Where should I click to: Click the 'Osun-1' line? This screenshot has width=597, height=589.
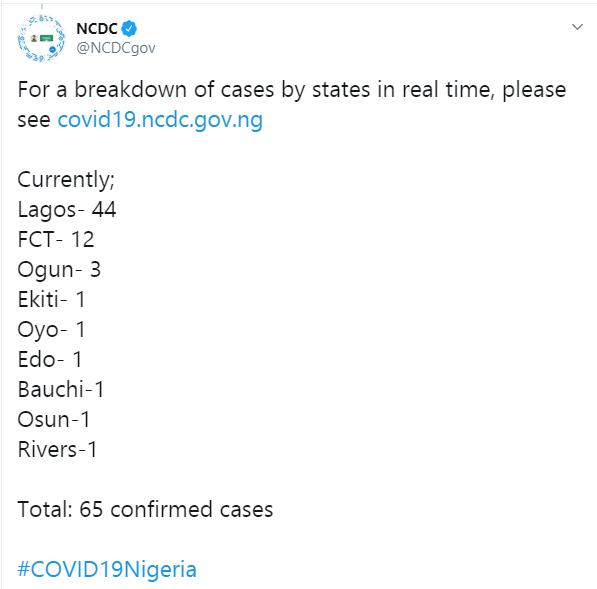pos(53,420)
